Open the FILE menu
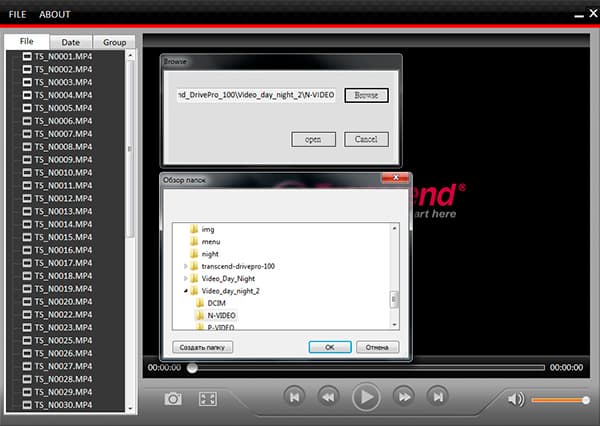Image resolution: width=600 pixels, height=426 pixels. [x=17, y=15]
